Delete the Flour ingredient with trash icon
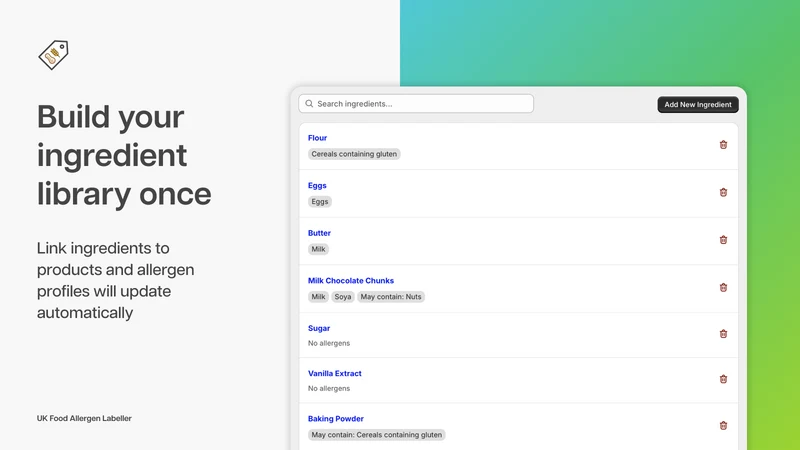 coord(723,145)
